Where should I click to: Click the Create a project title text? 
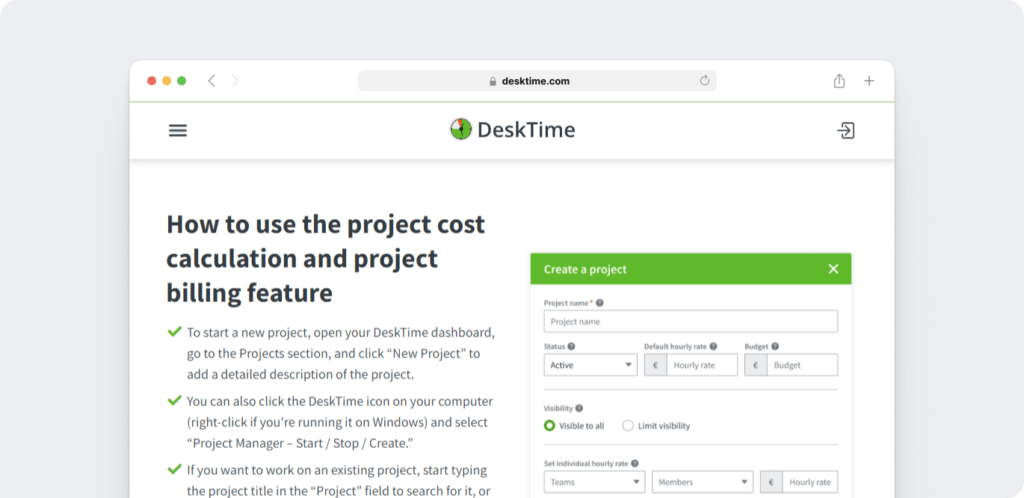coord(585,269)
